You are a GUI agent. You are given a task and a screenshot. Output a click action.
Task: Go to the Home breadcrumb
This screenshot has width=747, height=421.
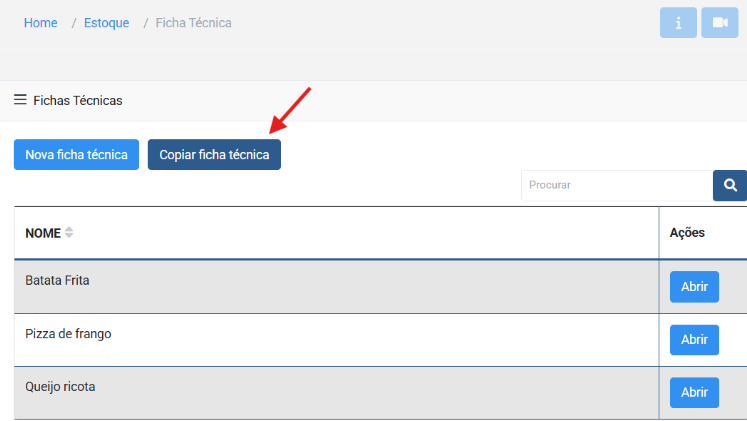(40, 23)
